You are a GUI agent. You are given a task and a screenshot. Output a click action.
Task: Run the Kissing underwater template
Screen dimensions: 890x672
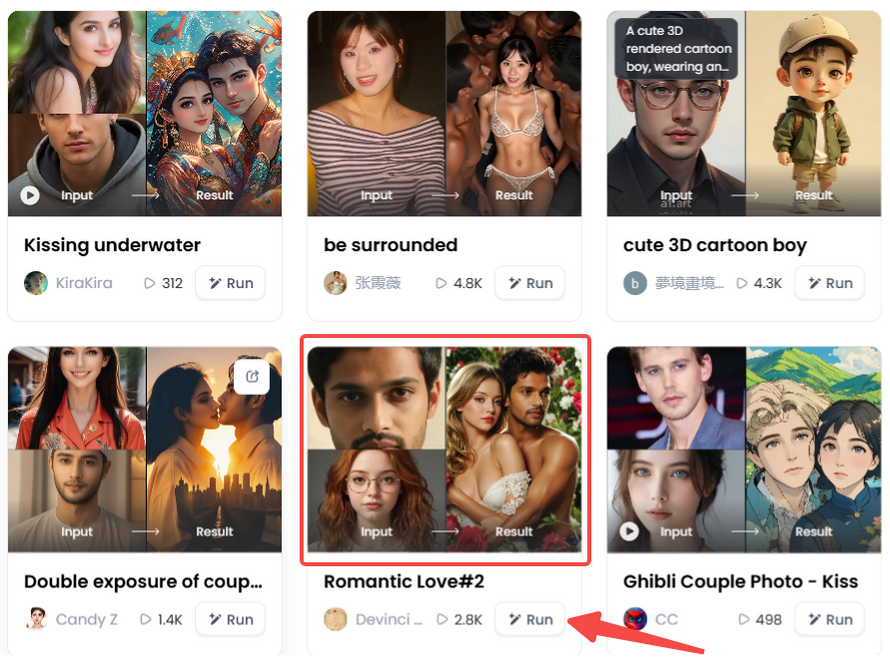(x=230, y=283)
